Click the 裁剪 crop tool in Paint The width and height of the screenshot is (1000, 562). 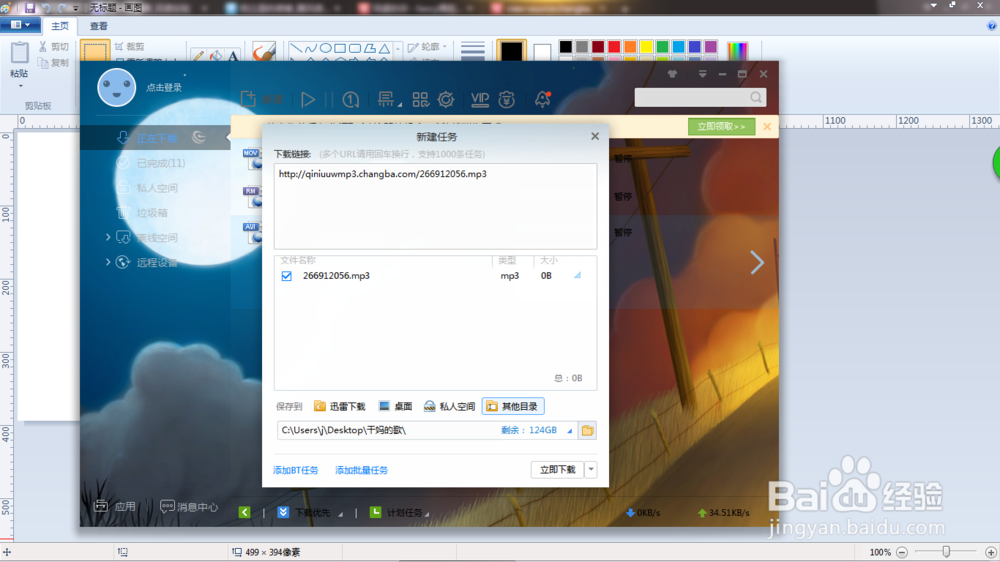tap(129, 47)
